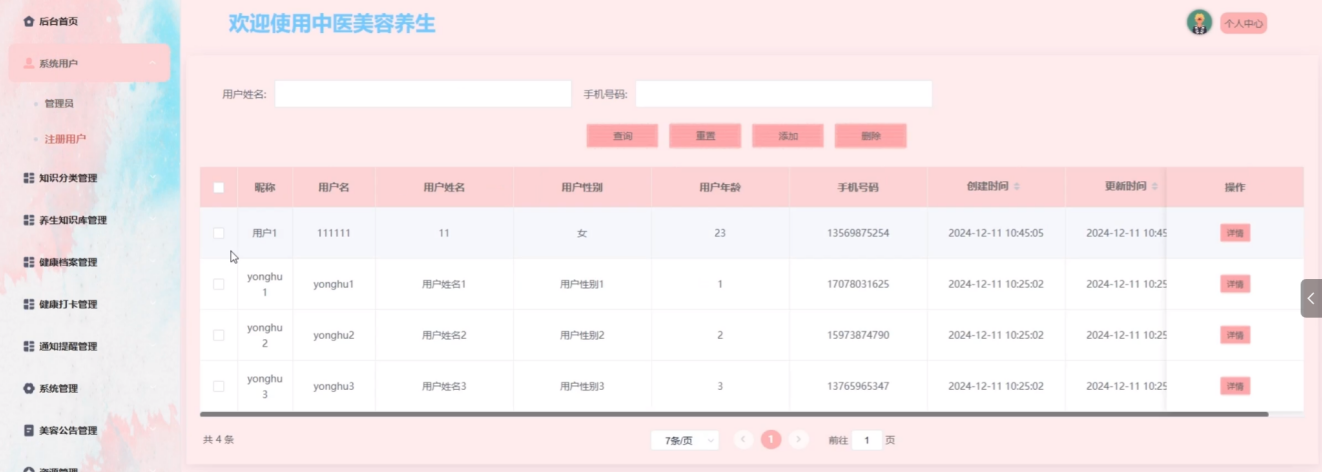Collapse the 系统用户 menu chevron
Image resolution: width=1322 pixels, height=472 pixels.
click(x=153, y=63)
